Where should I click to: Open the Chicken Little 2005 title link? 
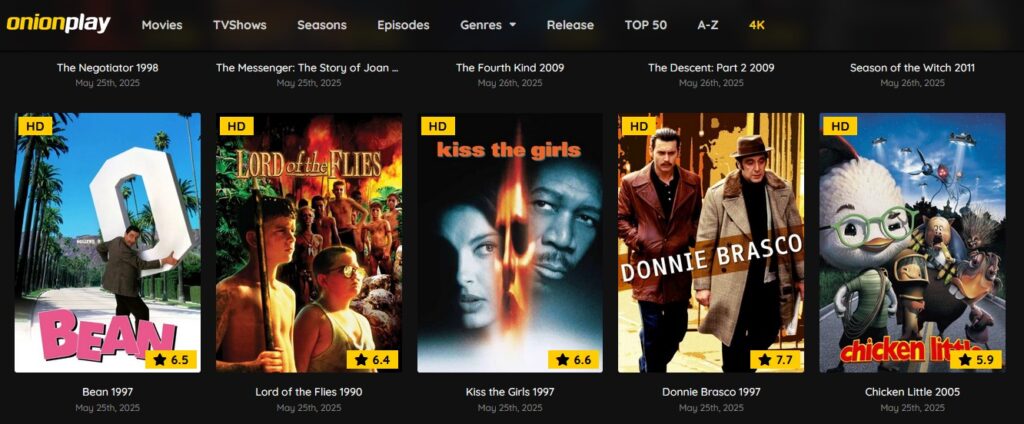point(912,392)
